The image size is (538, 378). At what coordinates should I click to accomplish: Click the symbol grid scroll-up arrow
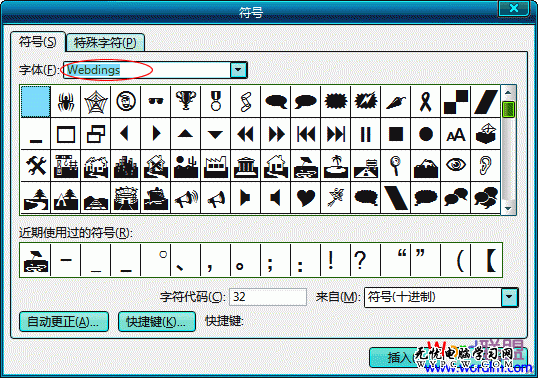(x=508, y=93)
